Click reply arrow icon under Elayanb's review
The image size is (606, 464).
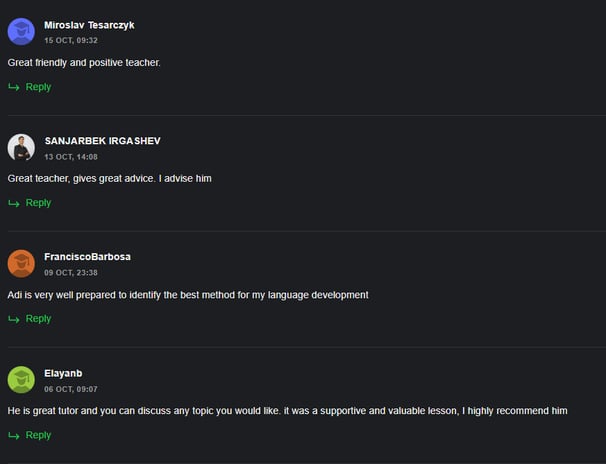pyautogui.click(x=14, y=435)
